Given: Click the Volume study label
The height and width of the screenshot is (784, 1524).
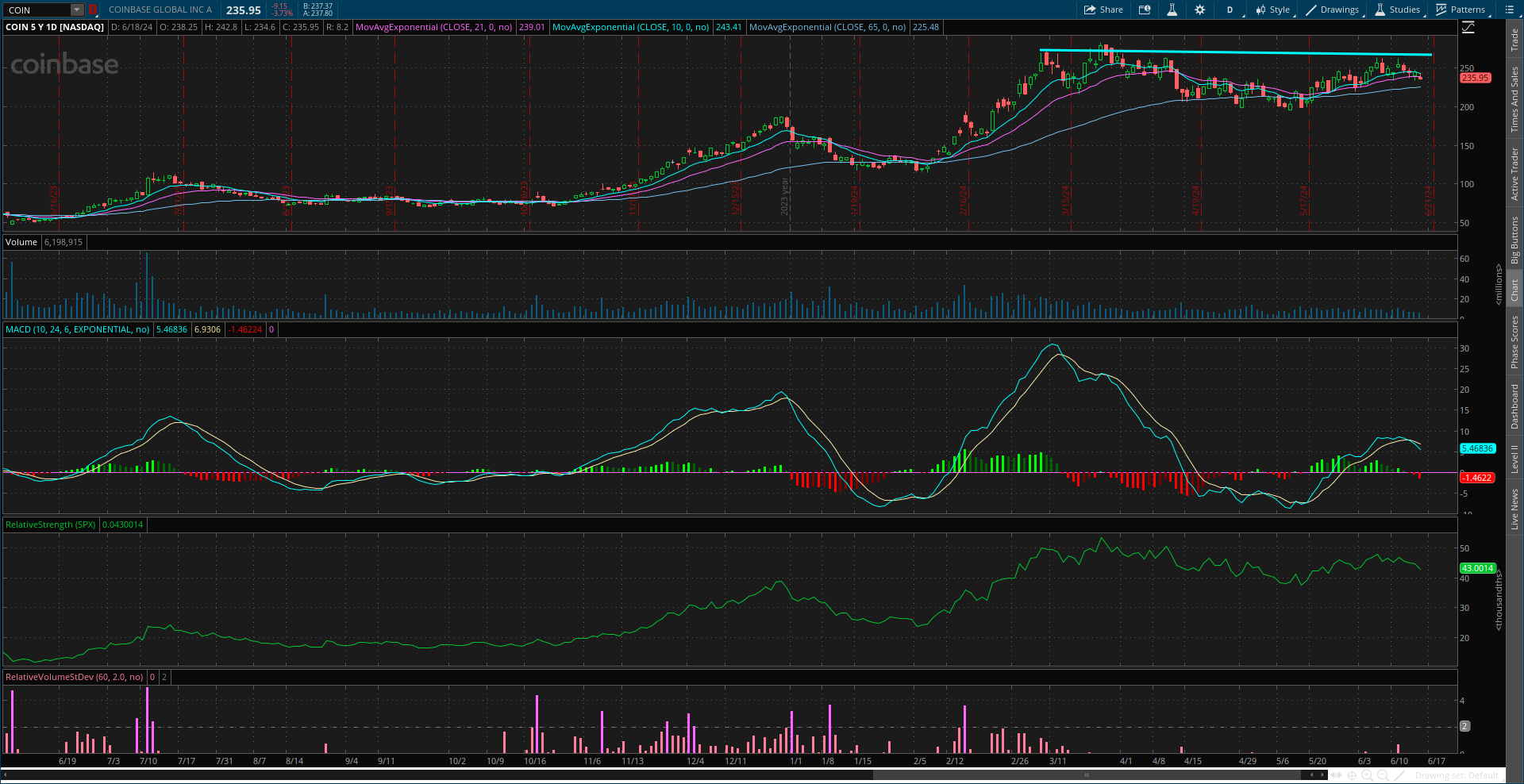Looking at the screenshot, I should (x=21, y=242).
